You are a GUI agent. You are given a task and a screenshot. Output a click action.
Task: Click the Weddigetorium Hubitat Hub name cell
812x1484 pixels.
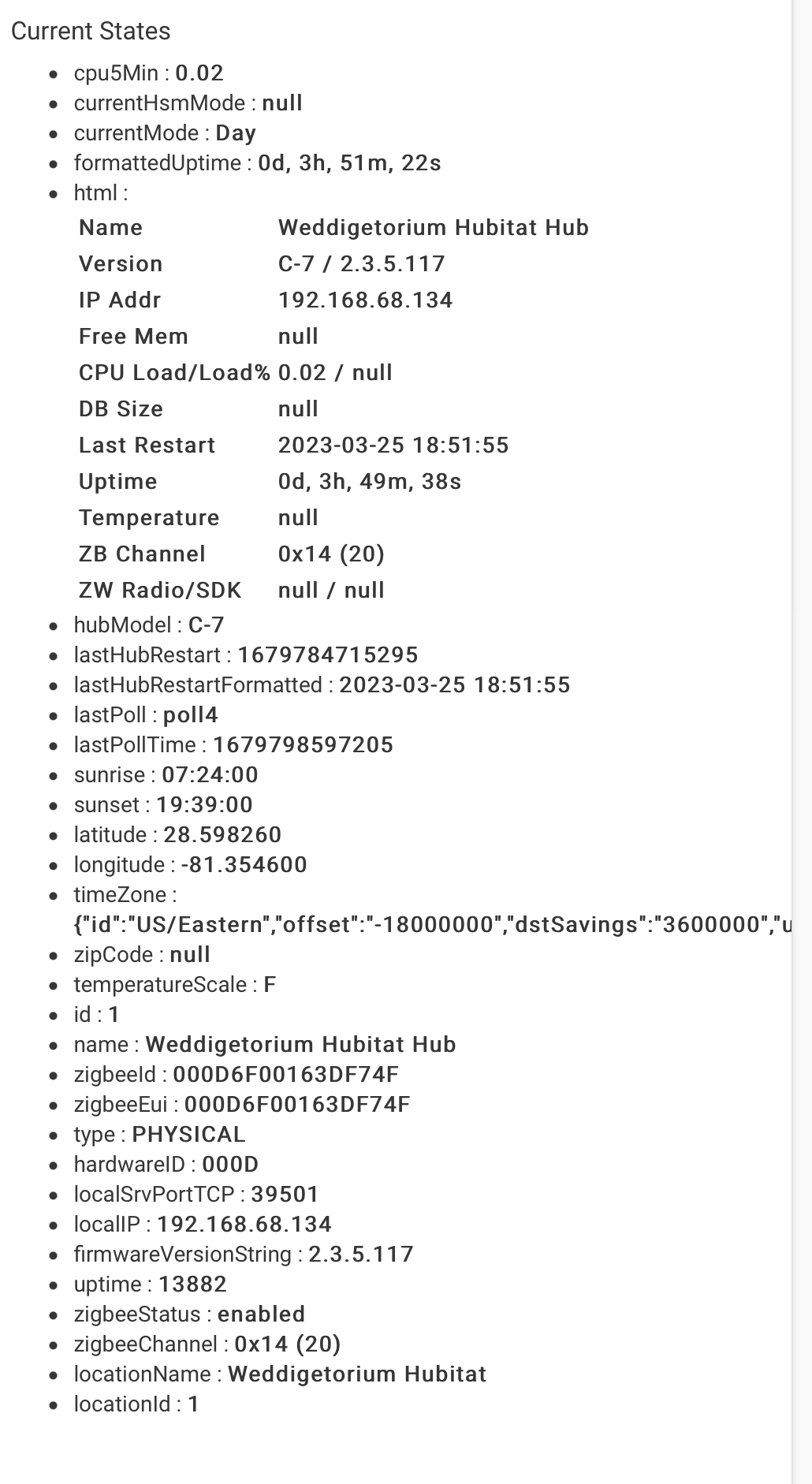pos(434,228)
